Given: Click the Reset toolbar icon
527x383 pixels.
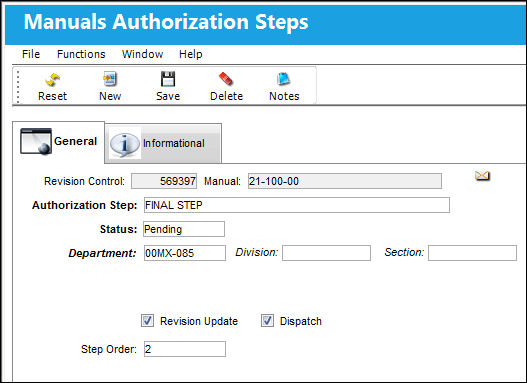Looking at the screenshot, I should 52,80.
